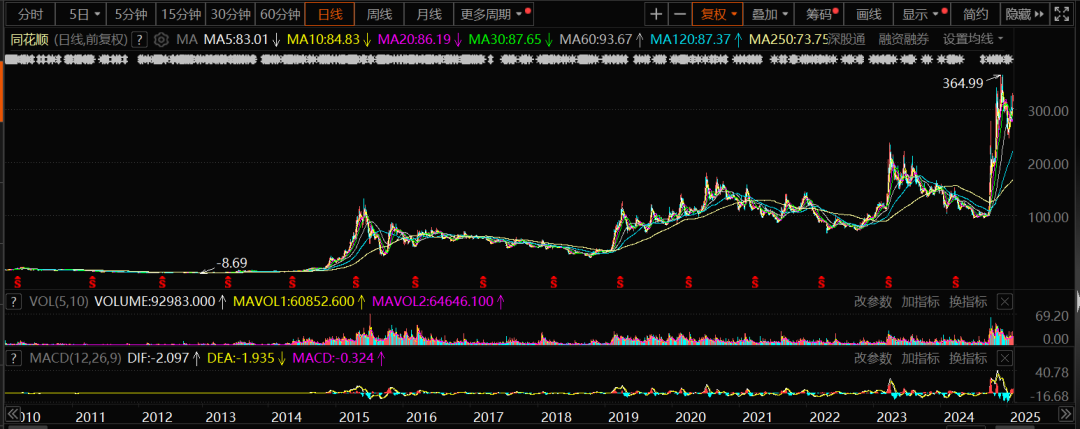Viewport: 1080px width, 429px height.
Task: Jump timeline backward with double-left arrows
Action: pos(12,414)
